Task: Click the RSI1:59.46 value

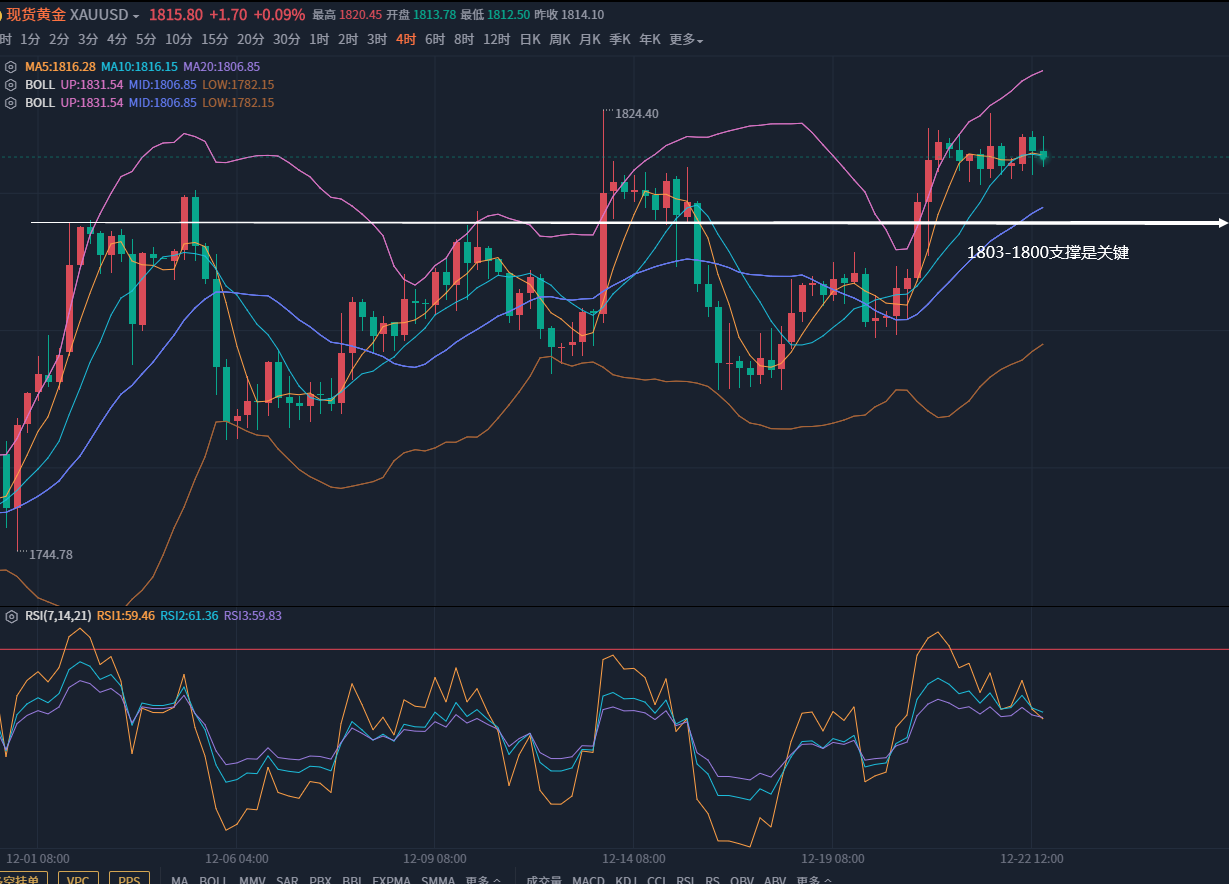Action: click(126, 616)
